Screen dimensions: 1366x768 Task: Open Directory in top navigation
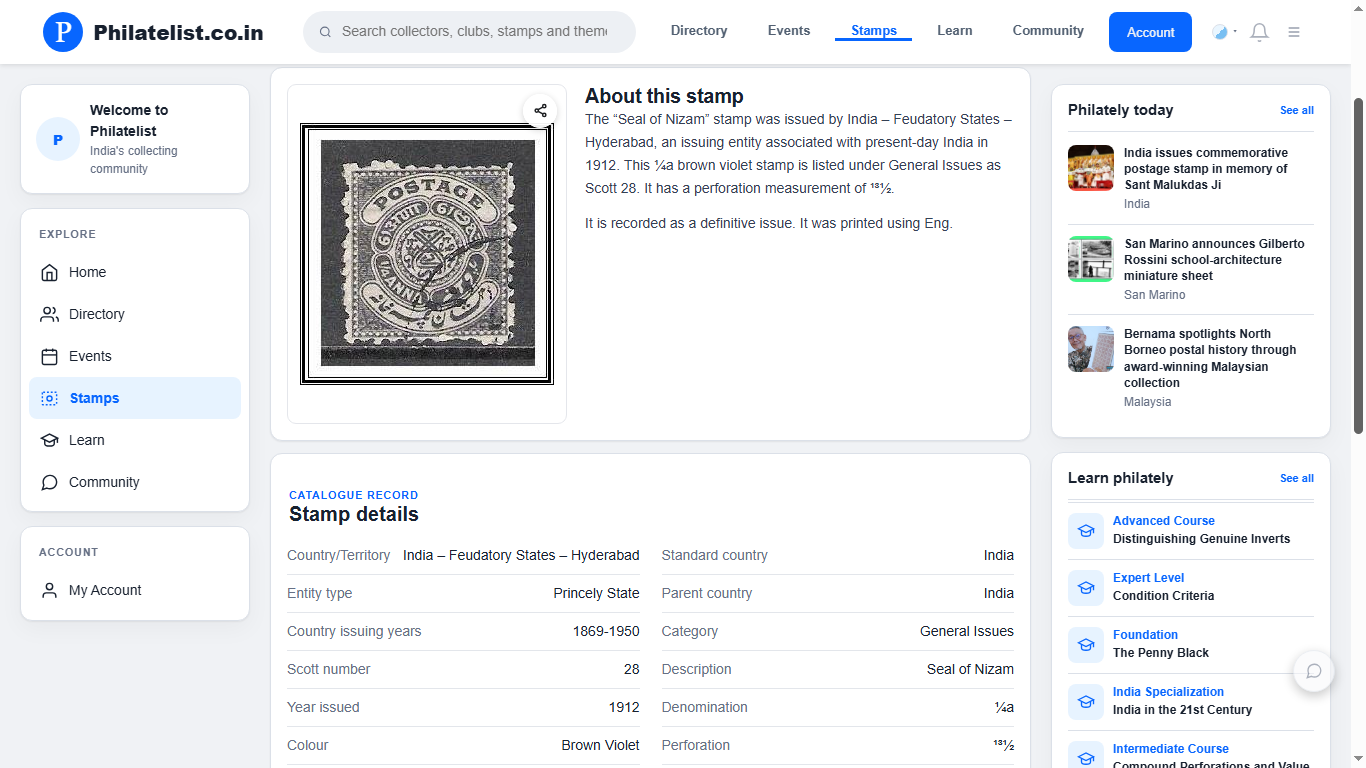point(699,31)
